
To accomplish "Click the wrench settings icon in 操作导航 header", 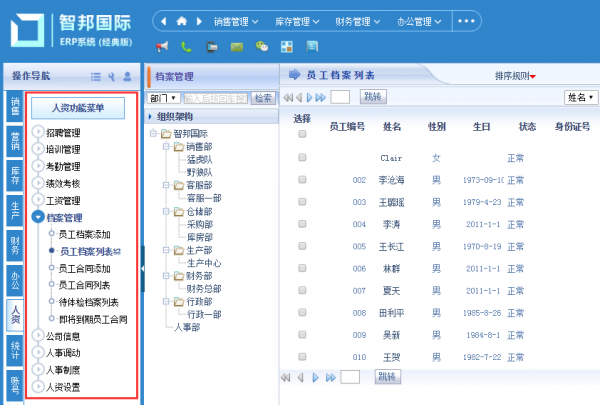I will pyautogui.click(x=111, y=77).
